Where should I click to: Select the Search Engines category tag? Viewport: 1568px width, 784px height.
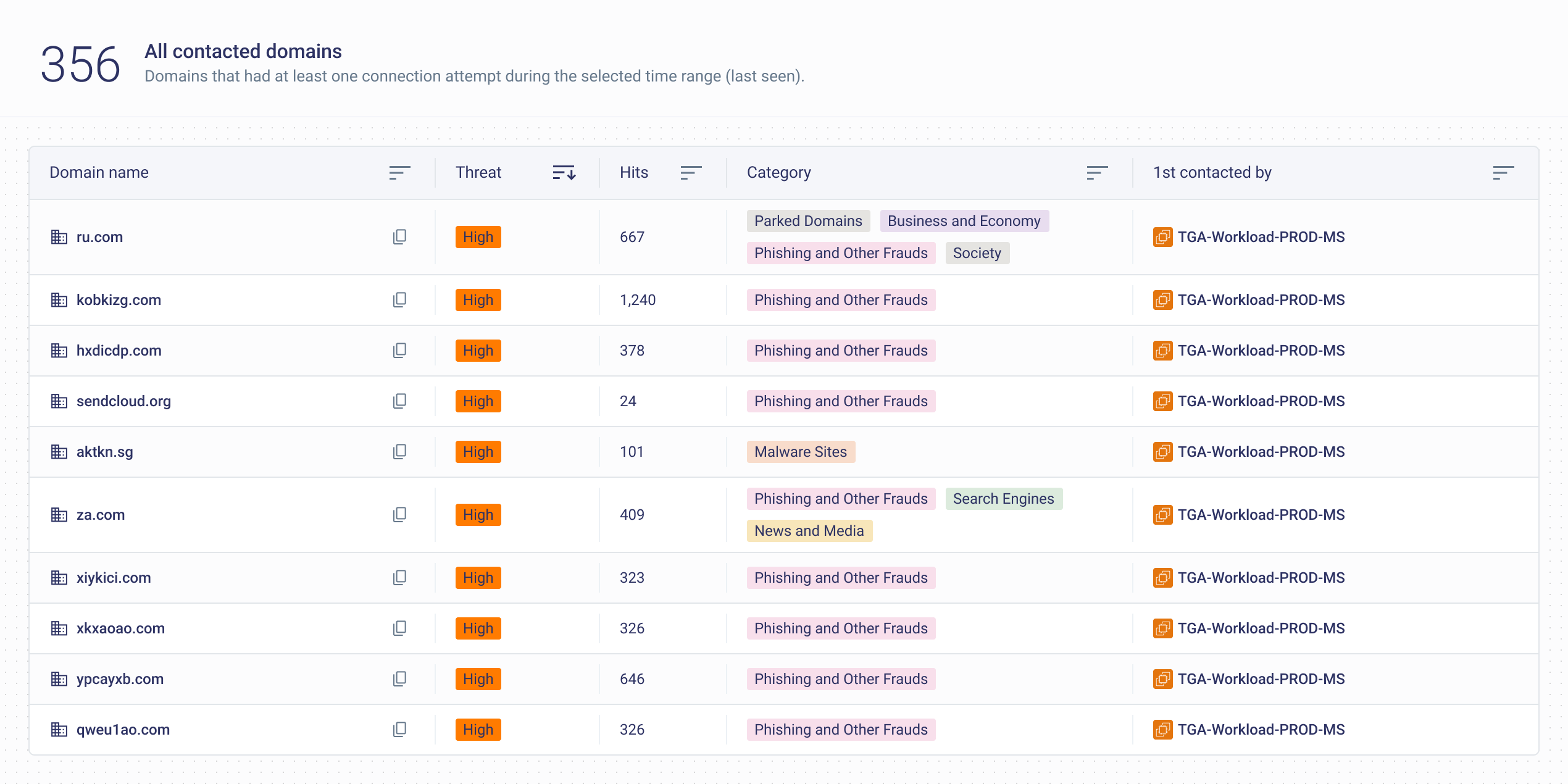(x=1003, y=499)
